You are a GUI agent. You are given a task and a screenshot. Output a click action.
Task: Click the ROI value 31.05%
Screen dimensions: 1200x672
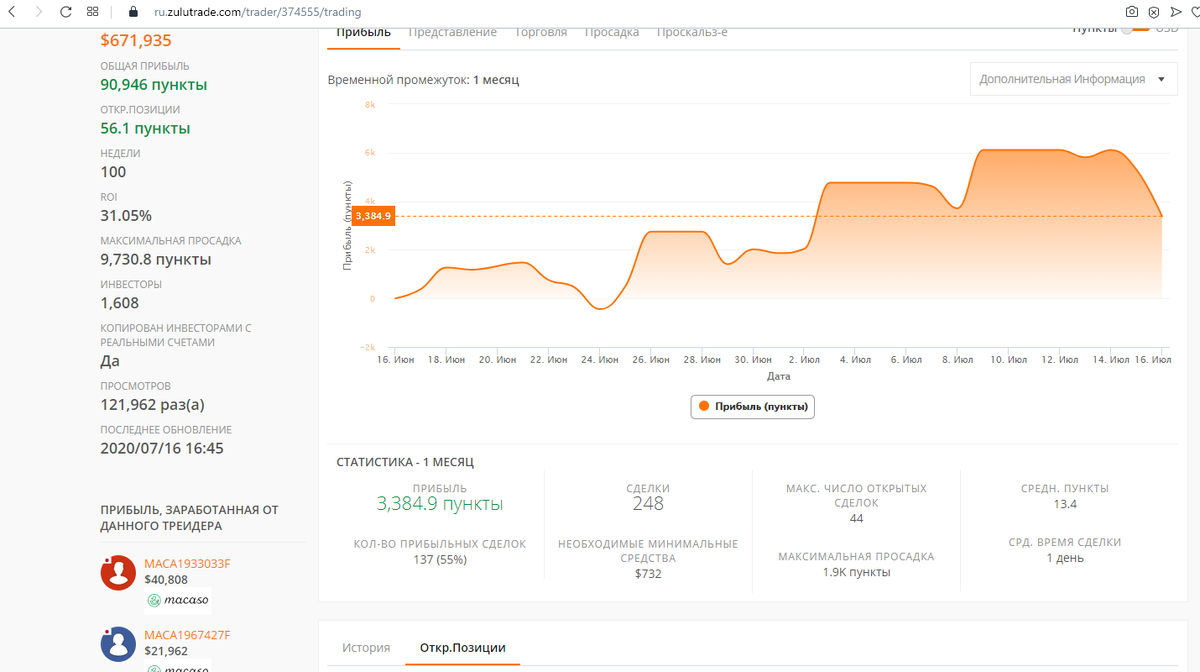click(126, 216)
